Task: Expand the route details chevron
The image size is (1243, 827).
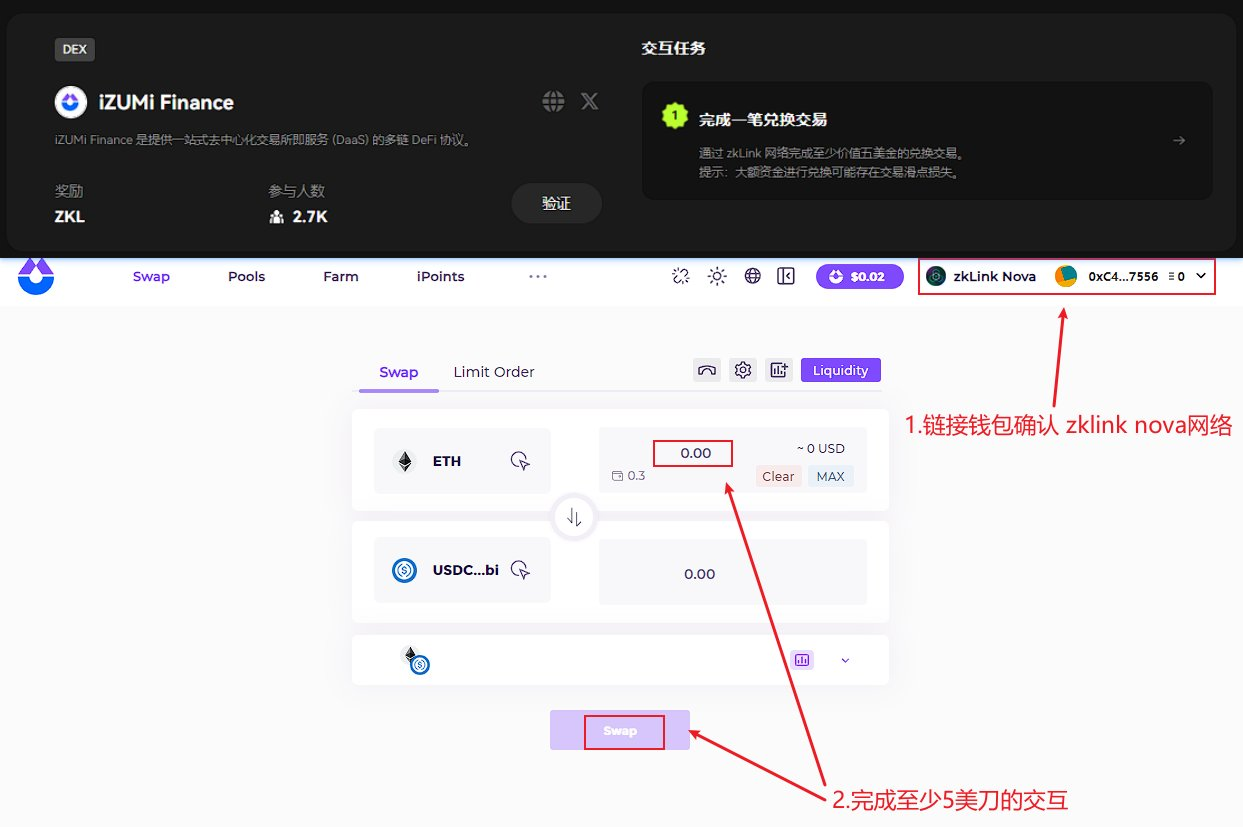Action: click(x=845, y=660)
